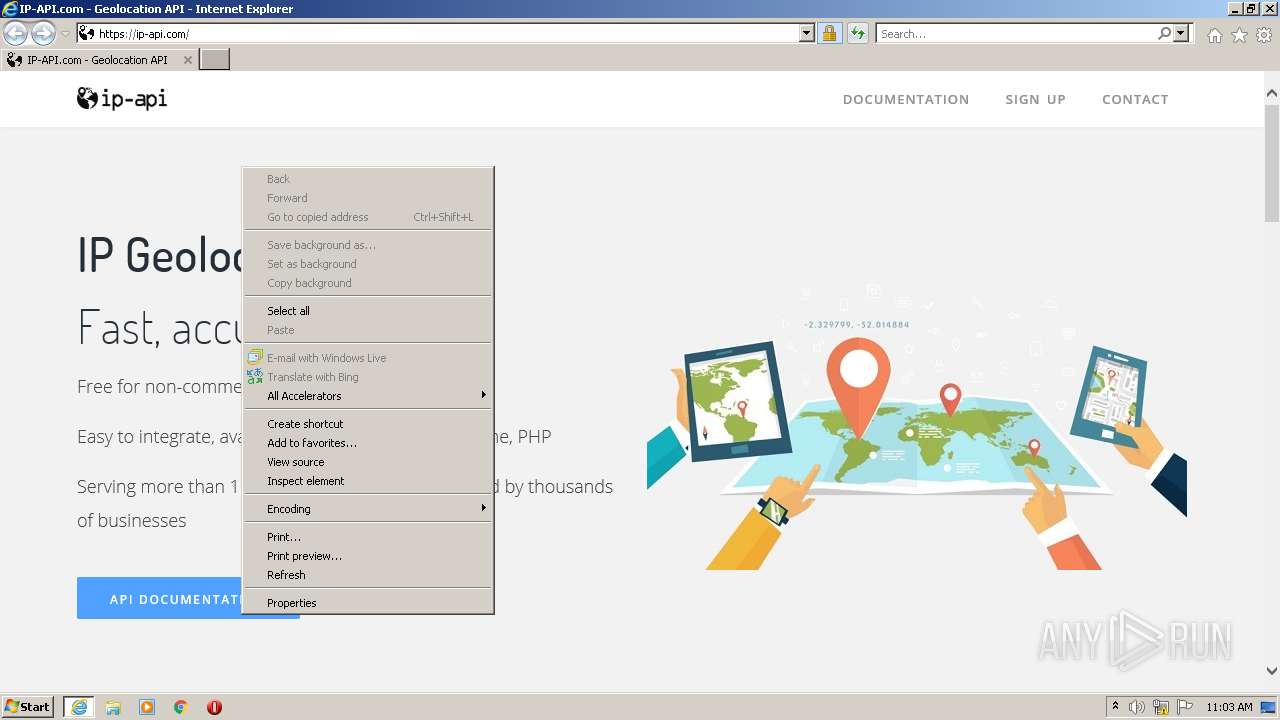Open the SIGN UP nav link
Image resolution: width=1280 pixels, height=720 pixels.
tap(1035, 99)
